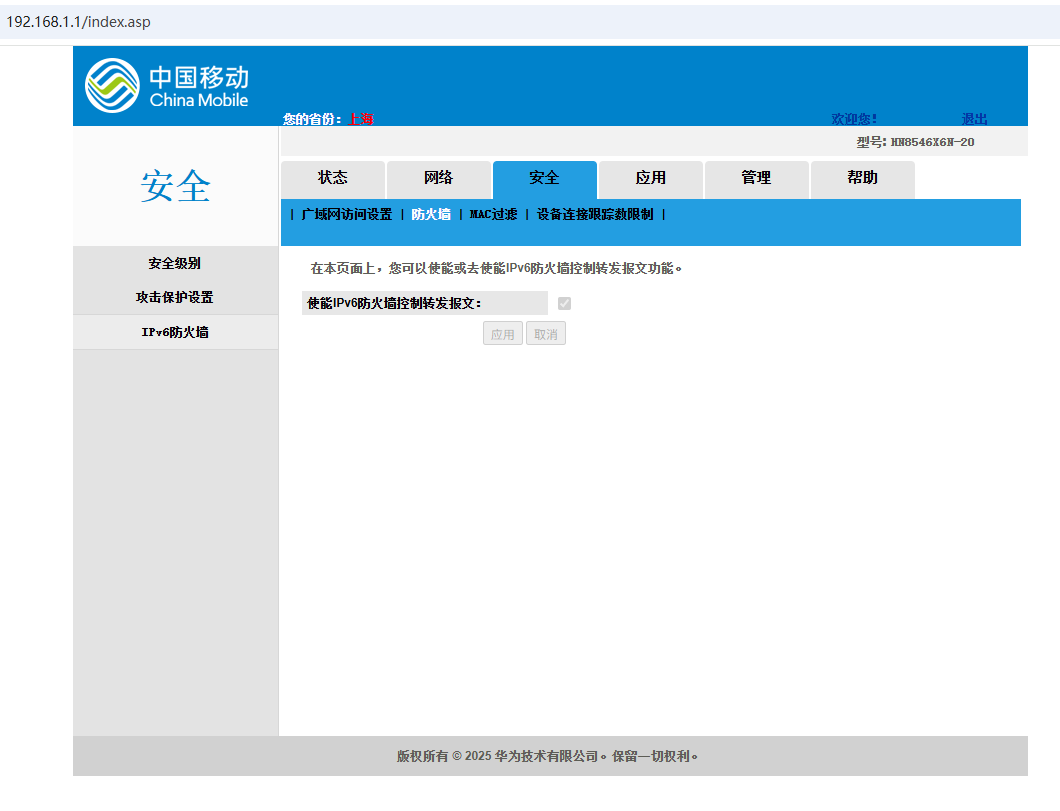Select IPv6防火墙 in the sidebar
Viewport: 1060px width, 811px height.
(175, 332)
